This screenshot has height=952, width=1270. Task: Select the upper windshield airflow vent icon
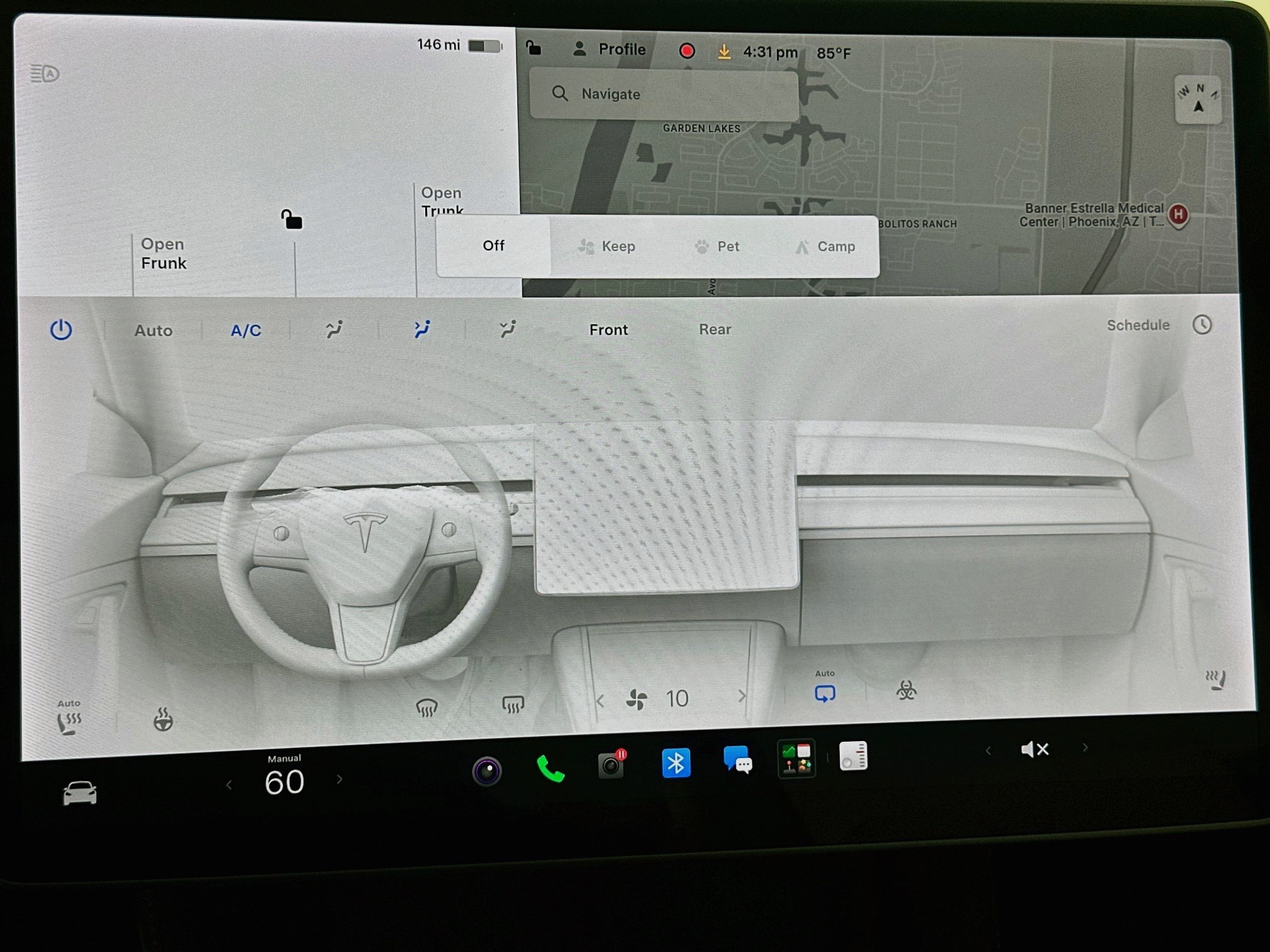click(334, 329)
